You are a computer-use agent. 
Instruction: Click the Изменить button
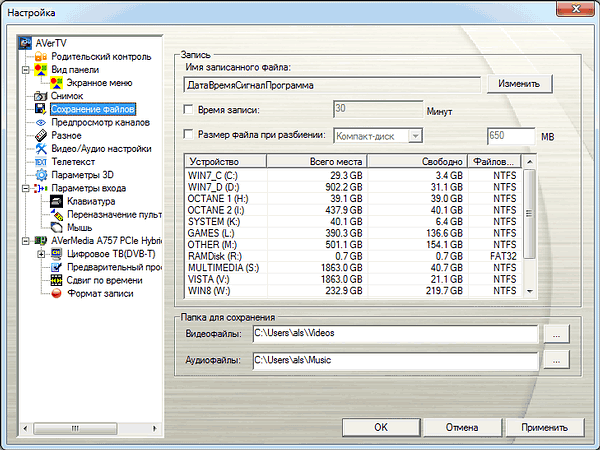coord(520,85)
